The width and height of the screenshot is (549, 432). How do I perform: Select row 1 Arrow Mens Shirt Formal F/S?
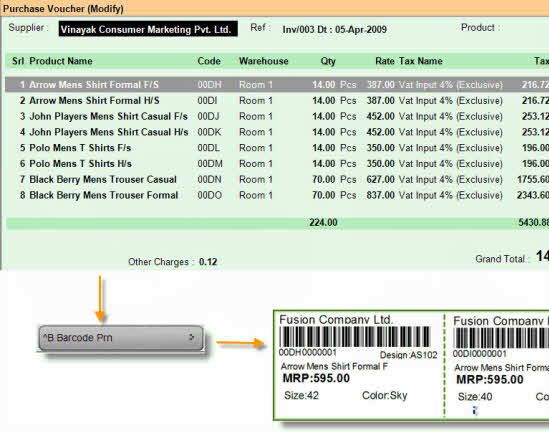click(x=277, y=85)
